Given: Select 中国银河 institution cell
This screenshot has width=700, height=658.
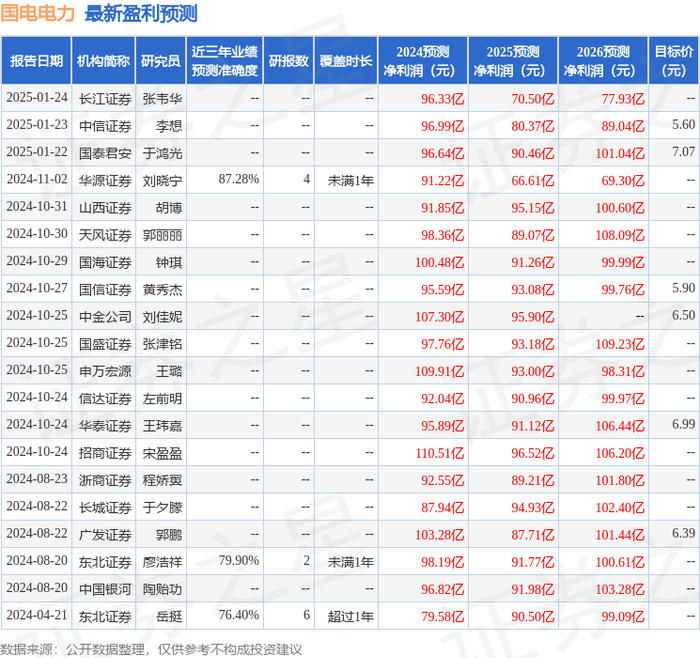Looking at the screenshot, I should [105, 589].
